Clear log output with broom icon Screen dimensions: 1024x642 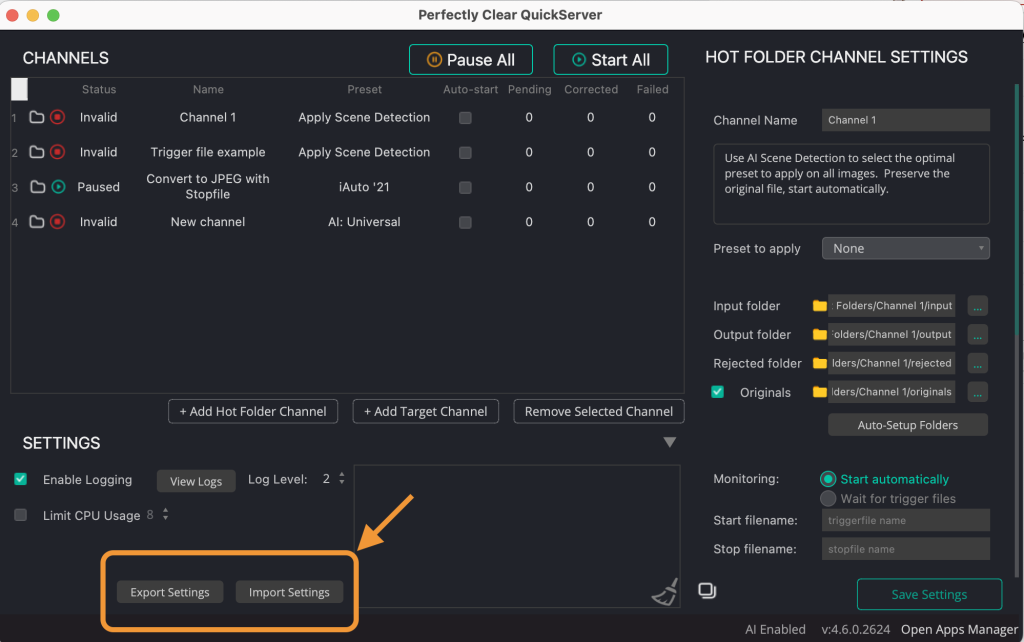[x=665, y=592]
